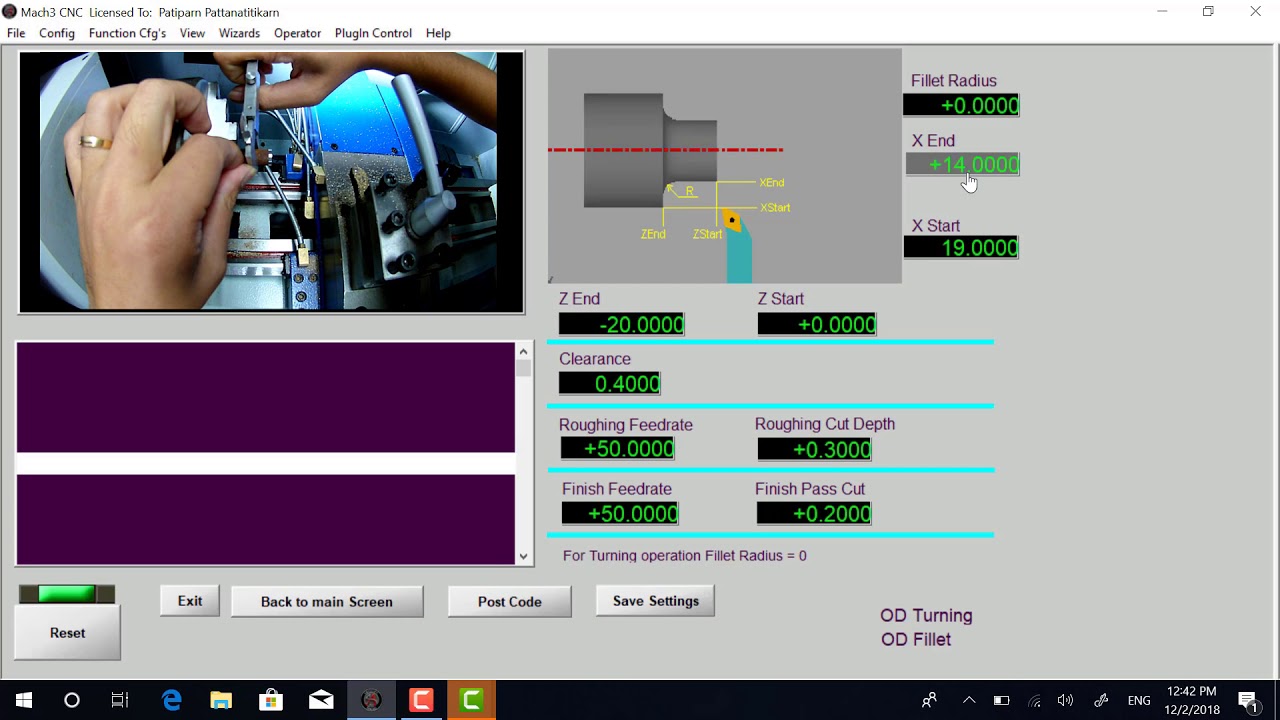
Task: Select the X End value field
Action: [x=962, y=164]
